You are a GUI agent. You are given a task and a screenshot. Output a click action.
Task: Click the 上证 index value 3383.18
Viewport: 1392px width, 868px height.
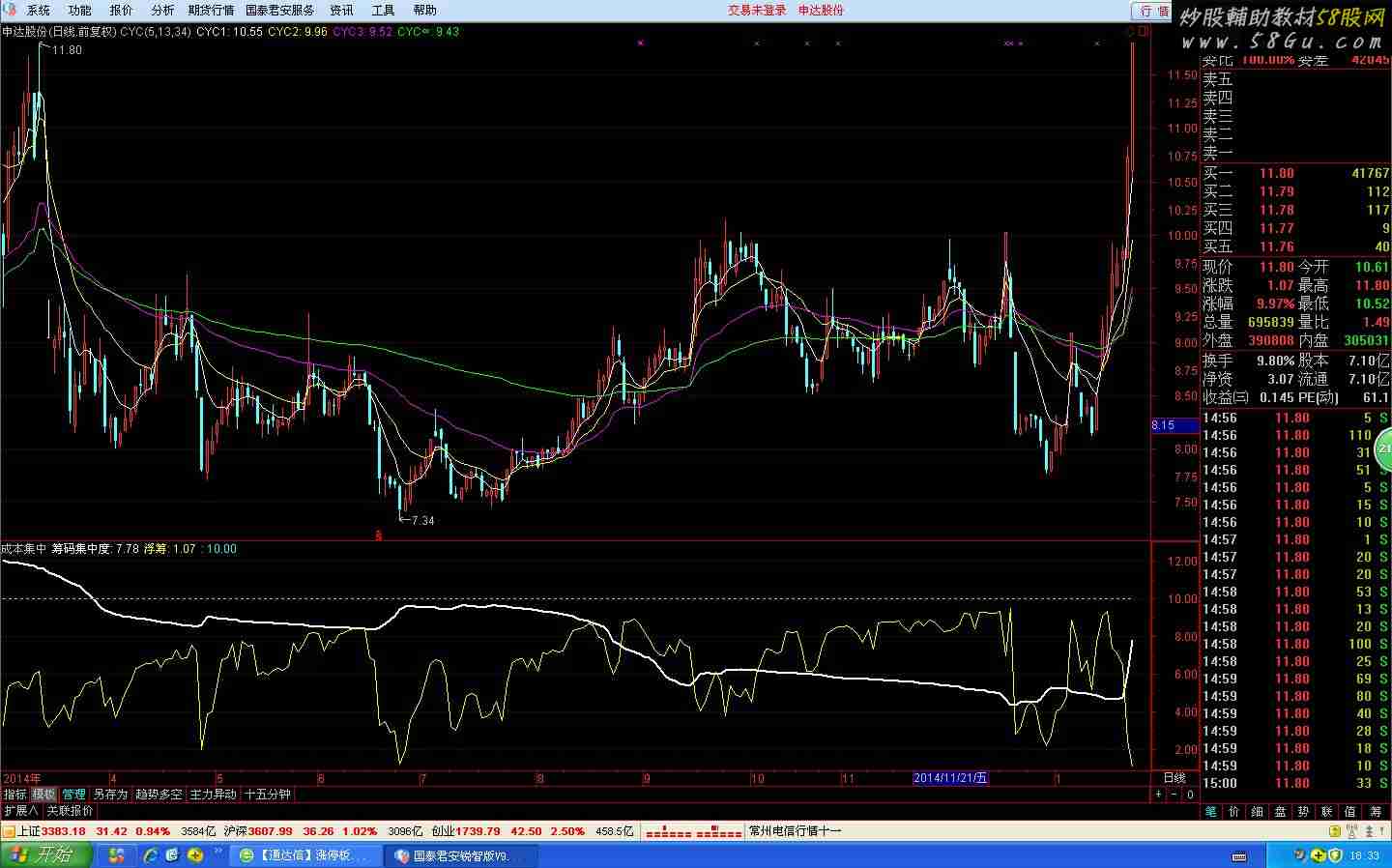[x=64, y=830]
